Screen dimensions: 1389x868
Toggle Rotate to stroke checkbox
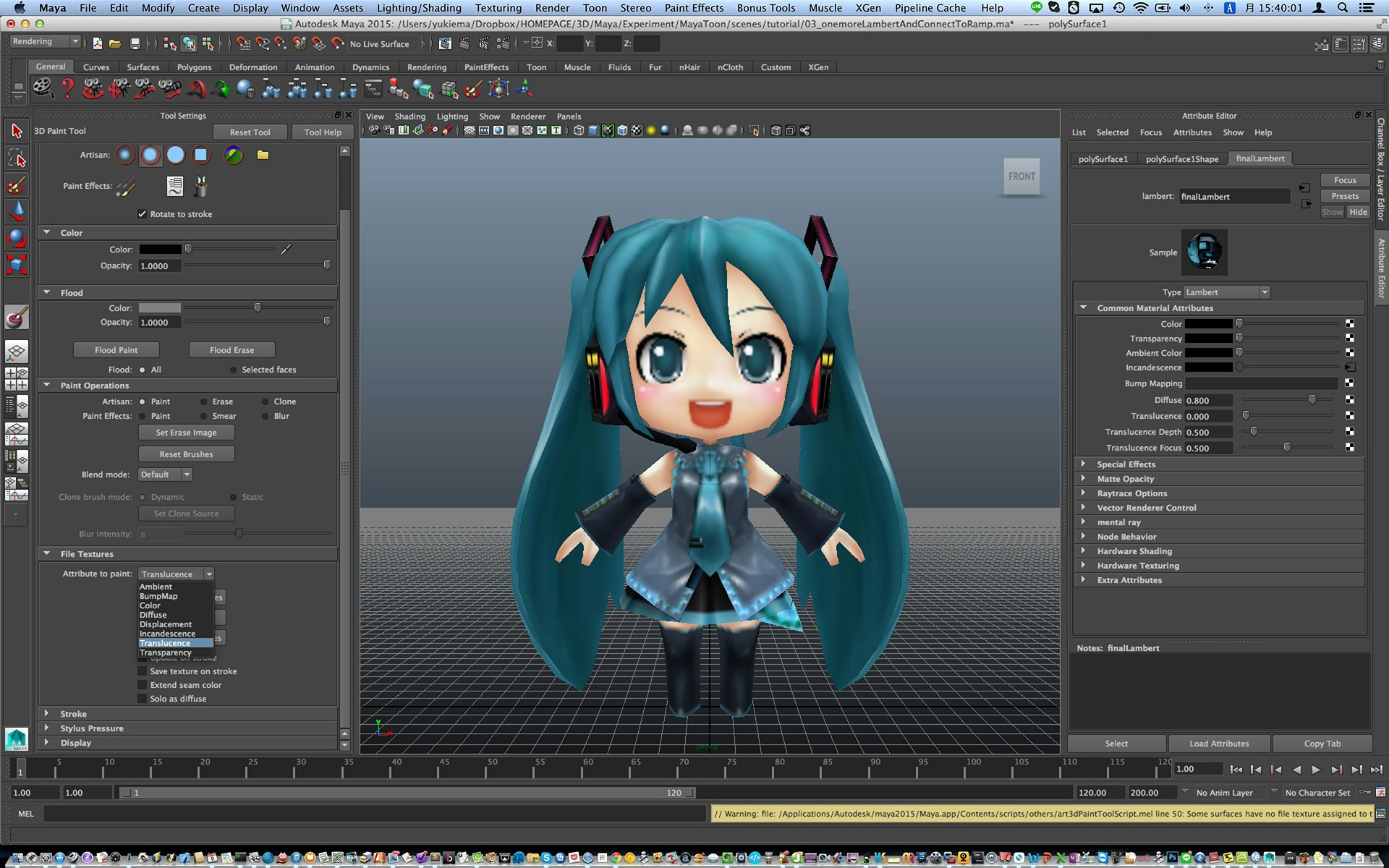[143, 214]
